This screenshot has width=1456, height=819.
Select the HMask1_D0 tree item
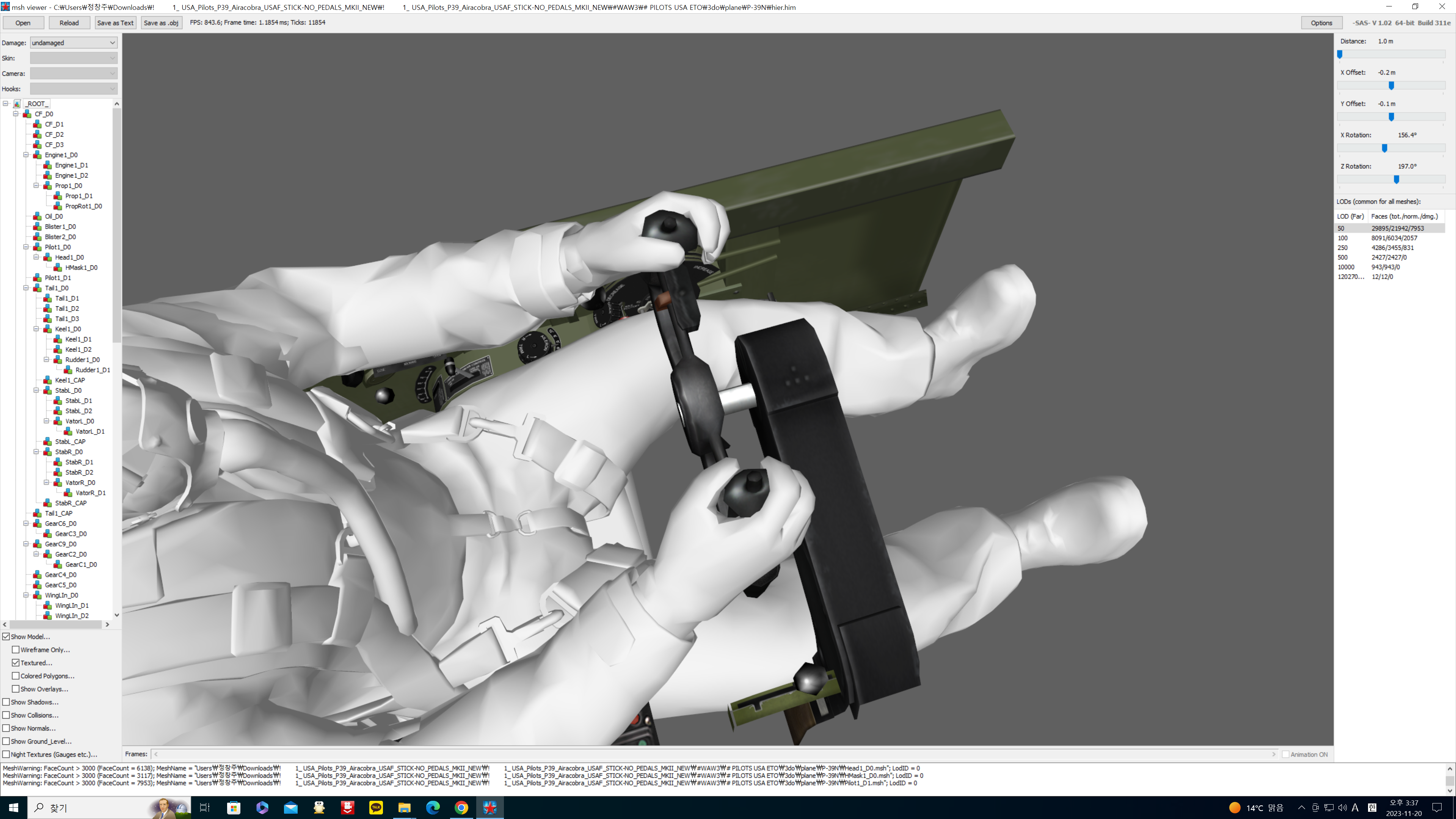pyautogui.click(x=81, y=268)
